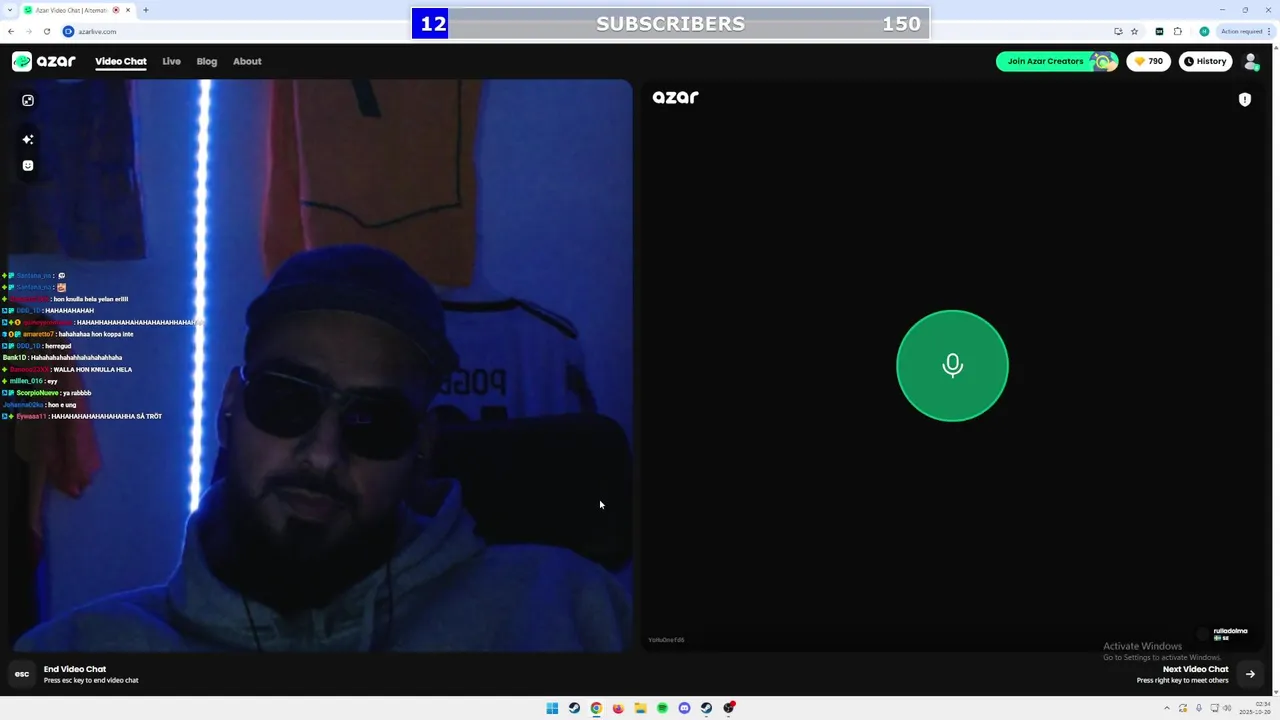This screenshot has height=720, width=1280.
Task: Open the tab search dropdown
Action: (x=8, y=10)
